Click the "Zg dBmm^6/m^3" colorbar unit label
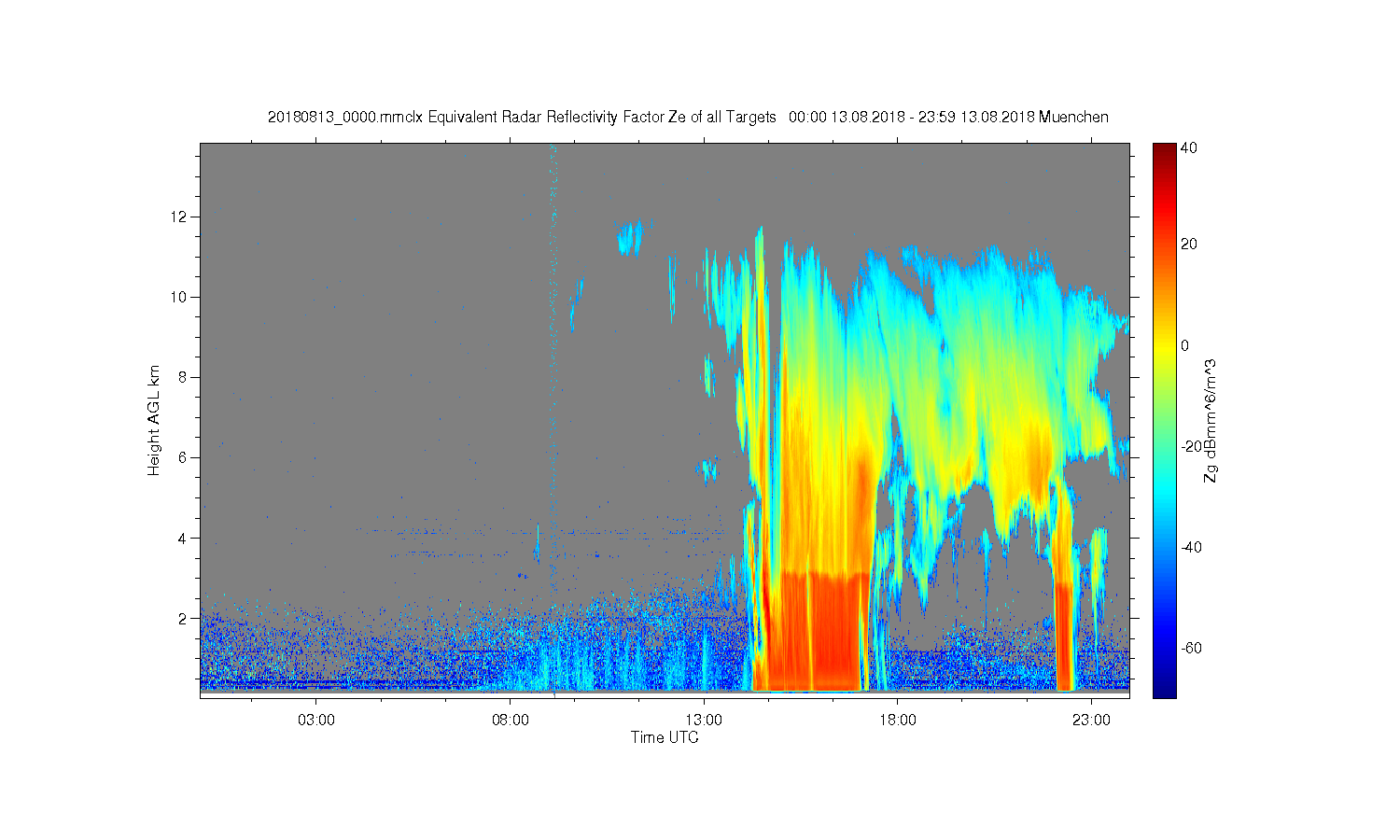 (x=1211, y=420)
